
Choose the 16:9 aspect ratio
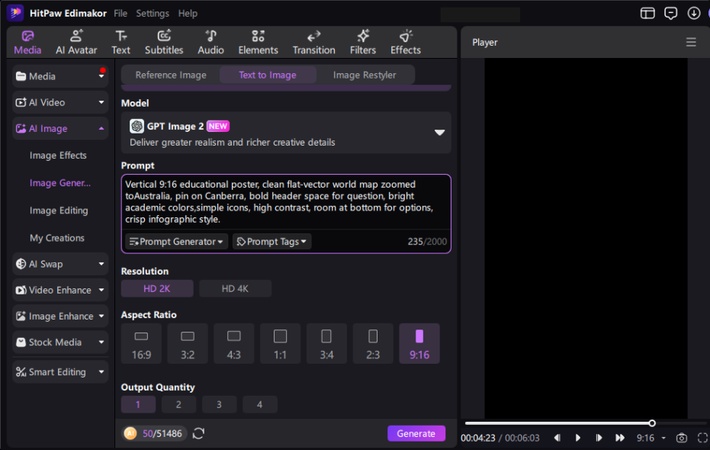coord(141,344)
